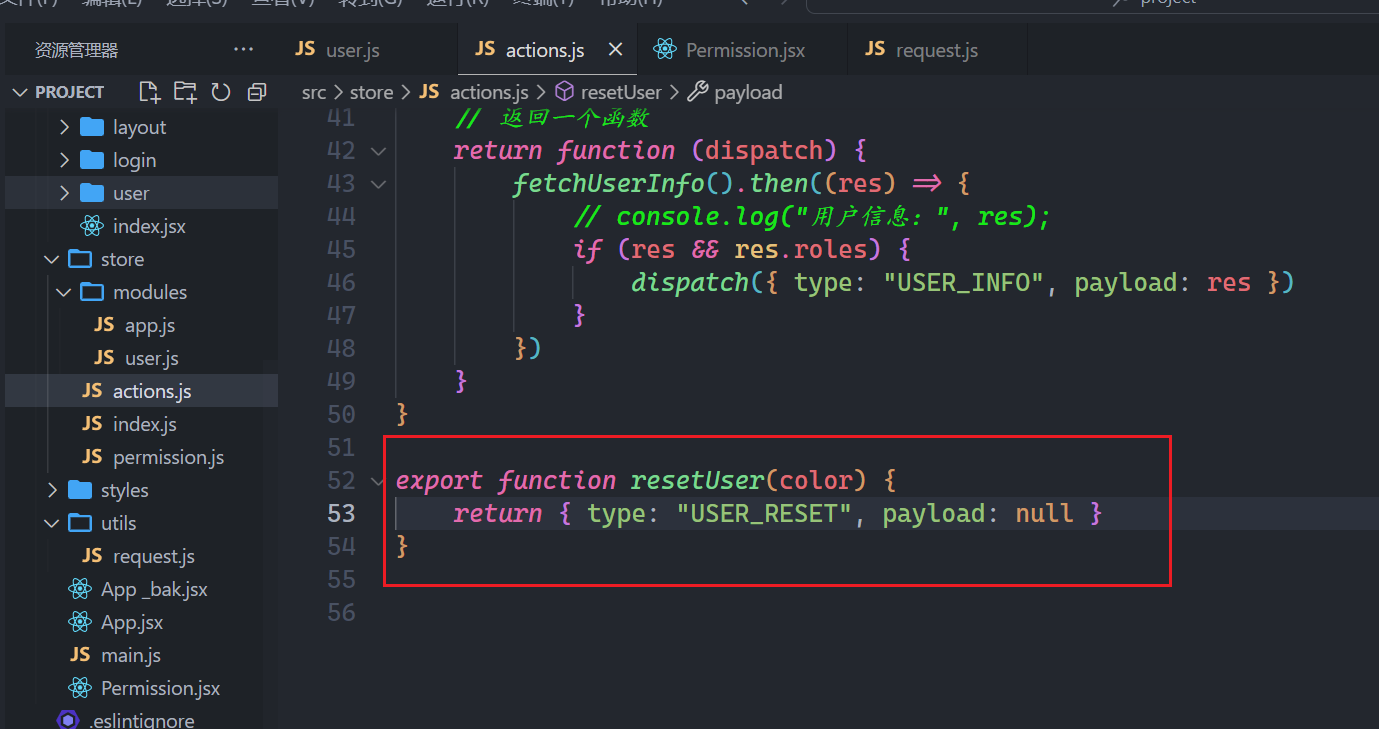1379x729 pixels.
Task: Click the payload breadcrumb symbol
Action: coord(748,92)
